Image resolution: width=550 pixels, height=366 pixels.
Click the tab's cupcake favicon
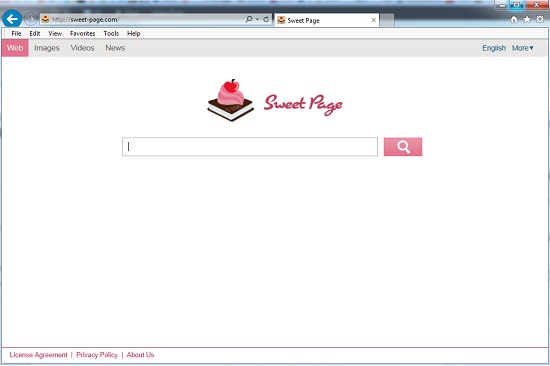281,20
